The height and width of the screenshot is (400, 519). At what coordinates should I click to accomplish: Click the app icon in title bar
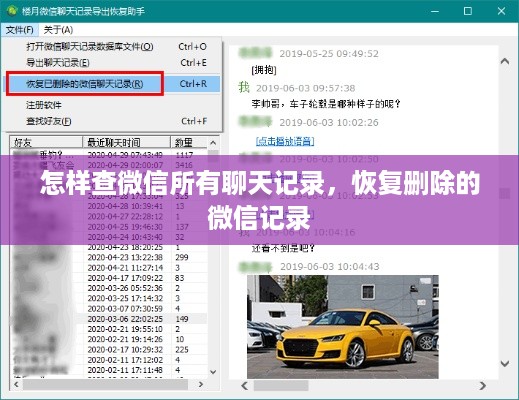point(12,11)
